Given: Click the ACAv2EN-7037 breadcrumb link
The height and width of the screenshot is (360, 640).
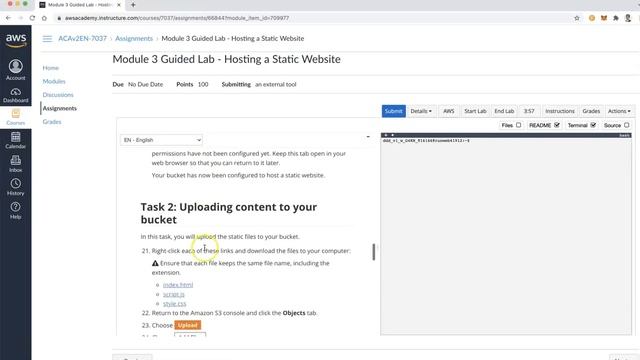Looking at the screenshot, I should pyautogui.click(x=82, y=38).
